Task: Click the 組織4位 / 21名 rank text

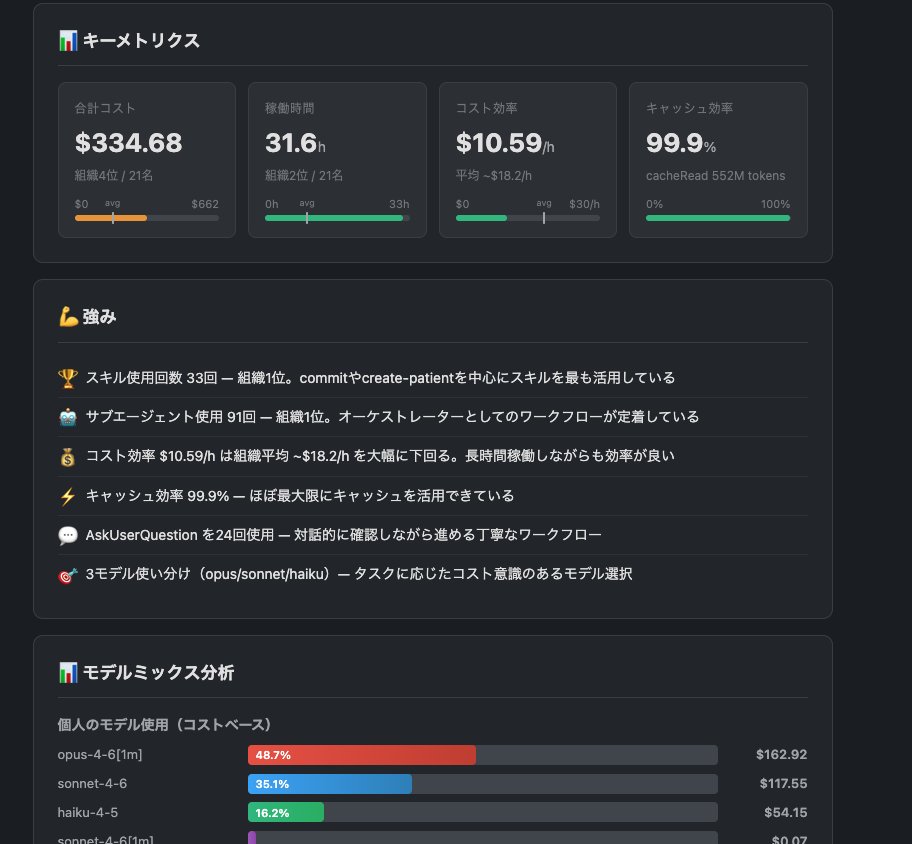Action: point(113,176)
